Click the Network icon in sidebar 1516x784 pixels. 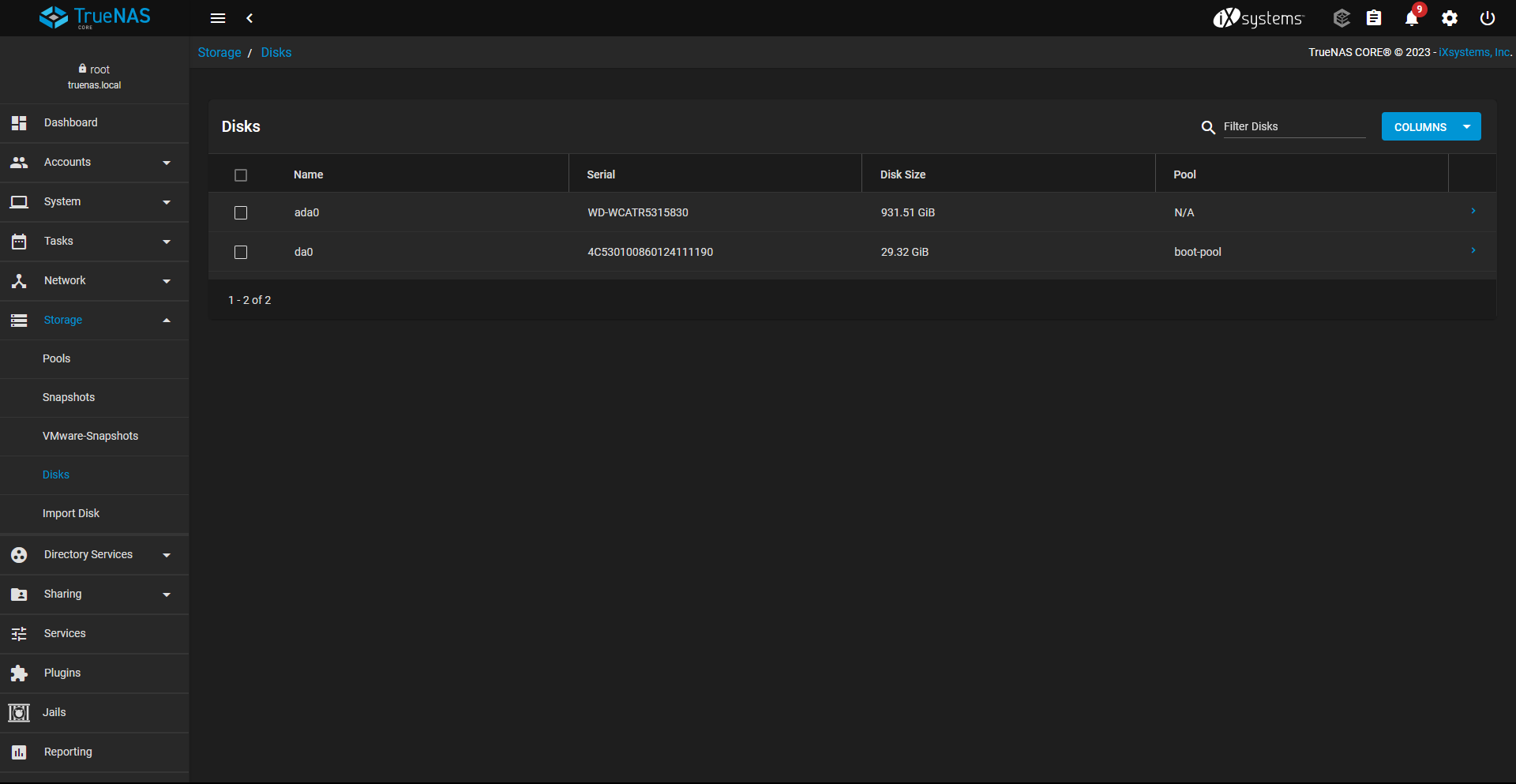click(19, 280)
